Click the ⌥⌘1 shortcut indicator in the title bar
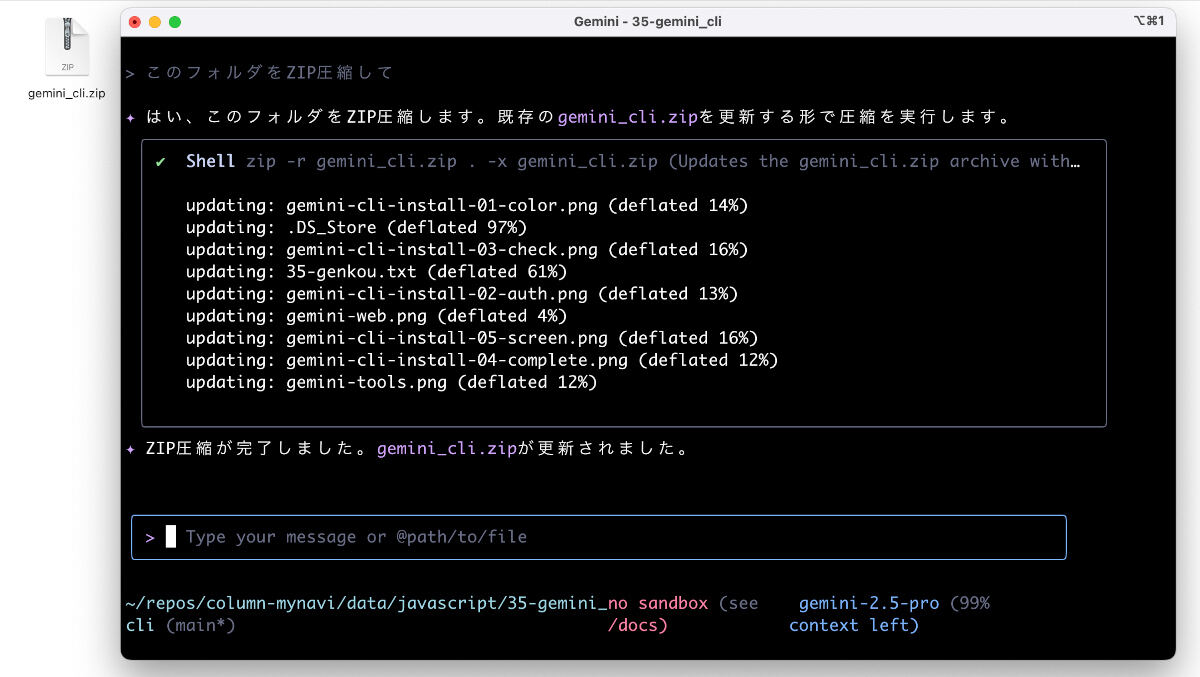 click(x=1149, y=21)
